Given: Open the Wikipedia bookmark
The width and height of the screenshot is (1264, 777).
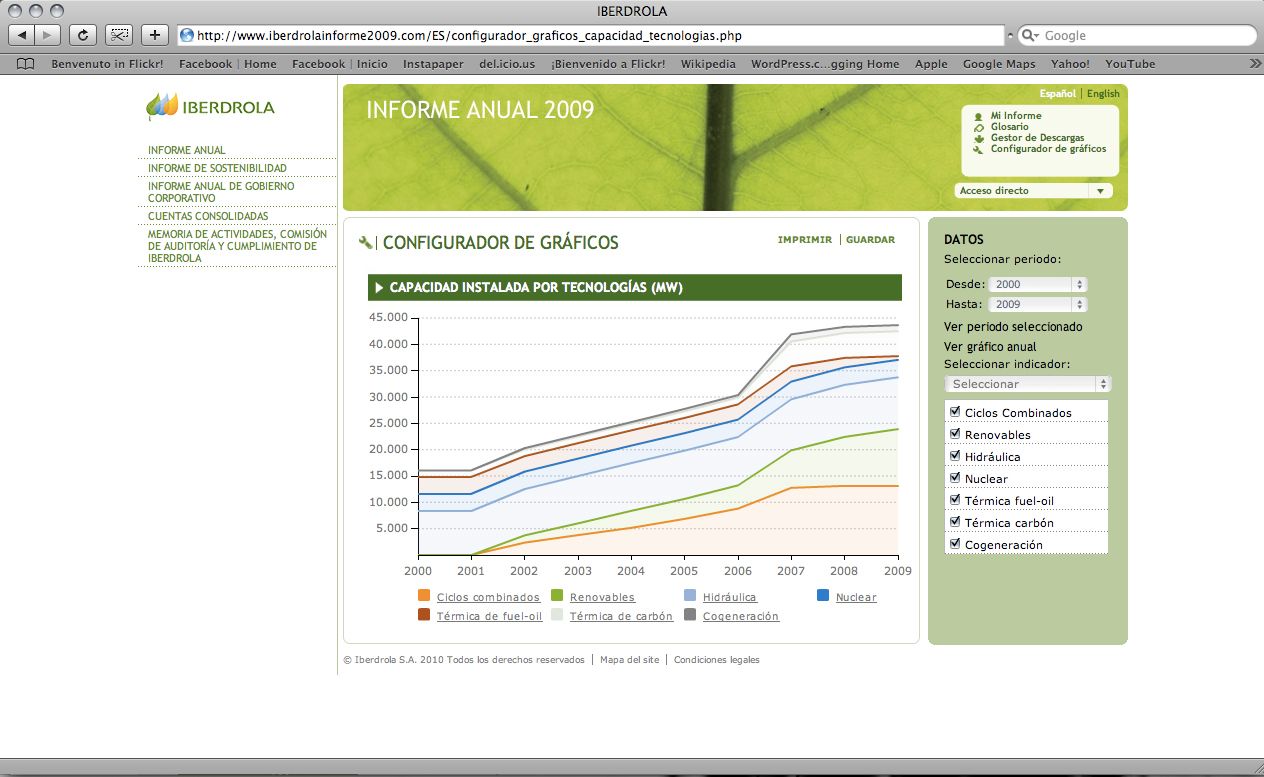Looking at the screenshot, I should click(x=708, y=64).
